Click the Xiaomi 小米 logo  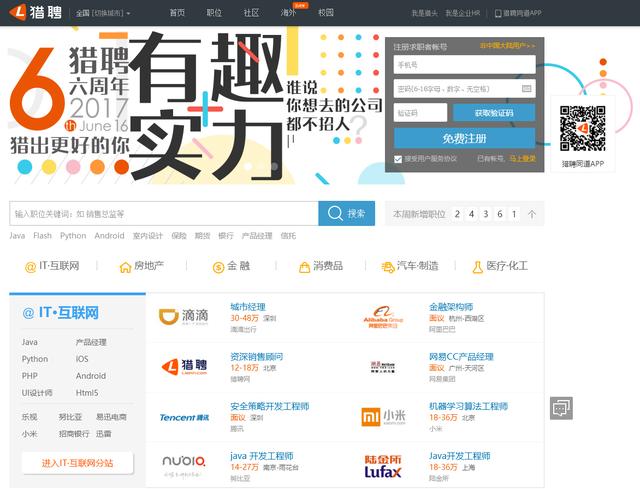383,417
